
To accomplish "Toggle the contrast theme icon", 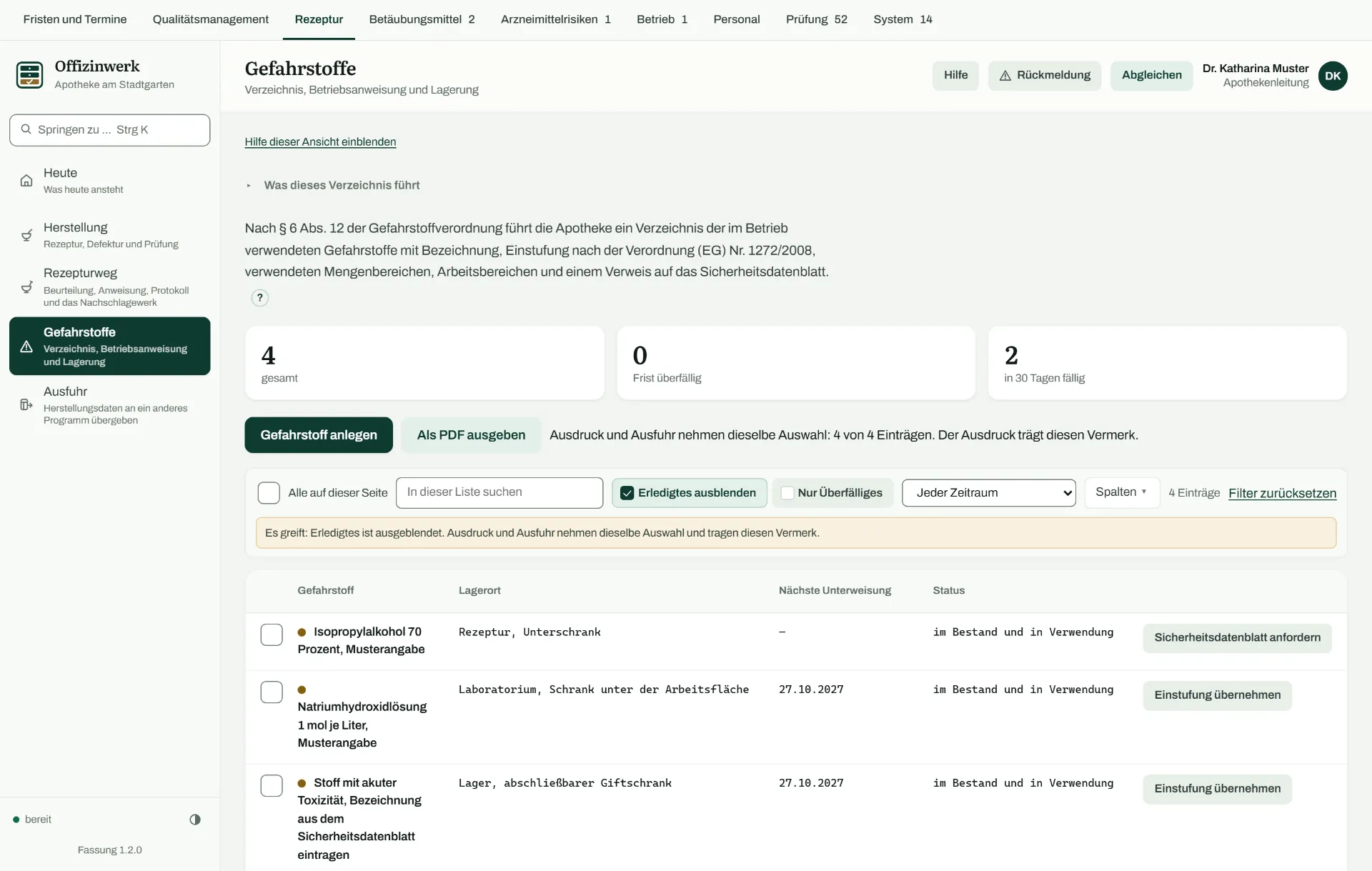I will (195, 820).
